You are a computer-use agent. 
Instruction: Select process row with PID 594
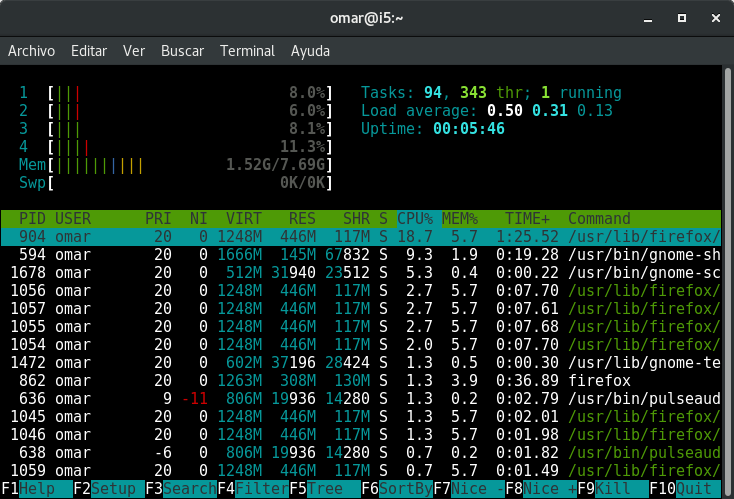tap(361, 255)
